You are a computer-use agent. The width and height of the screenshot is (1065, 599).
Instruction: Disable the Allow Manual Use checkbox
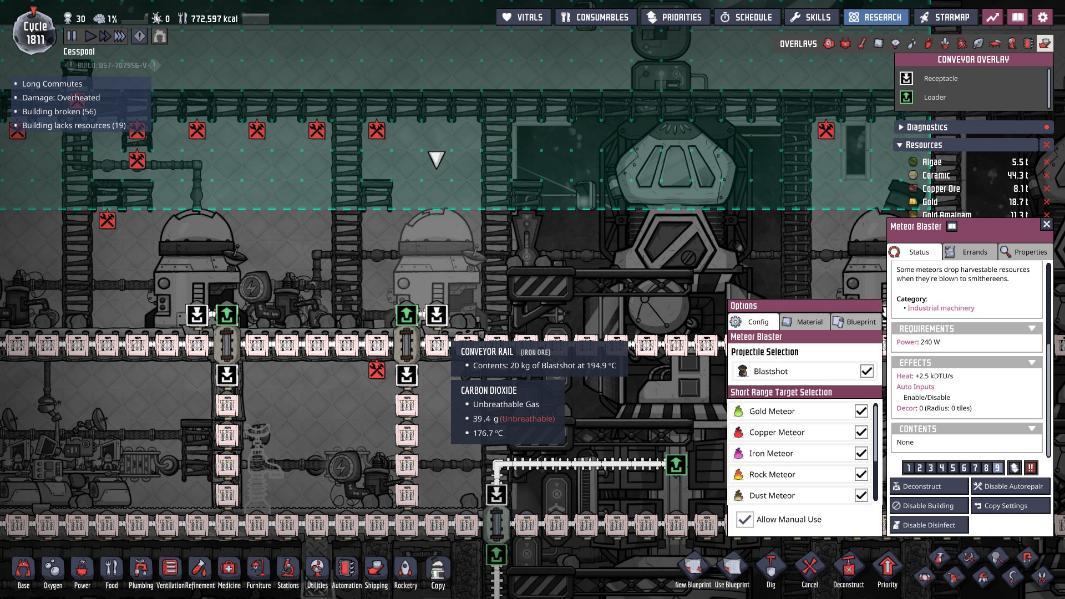click(x=745, y=519)
